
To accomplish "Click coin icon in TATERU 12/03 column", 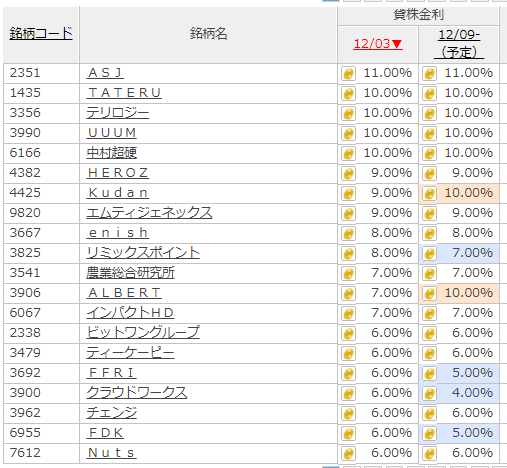I will 348,94.
